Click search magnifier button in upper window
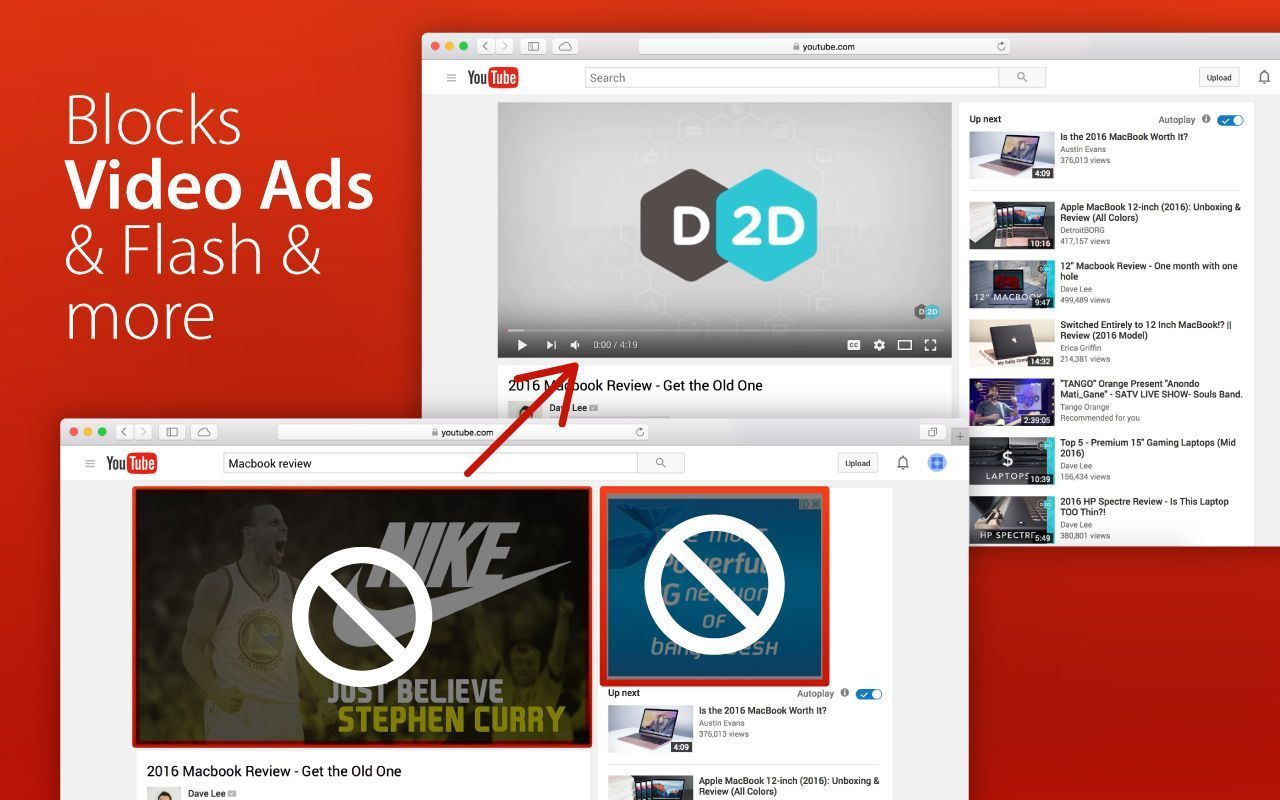Image resolution: width=1280 pixels, height=800 pixels. (x=1022, y=77)
